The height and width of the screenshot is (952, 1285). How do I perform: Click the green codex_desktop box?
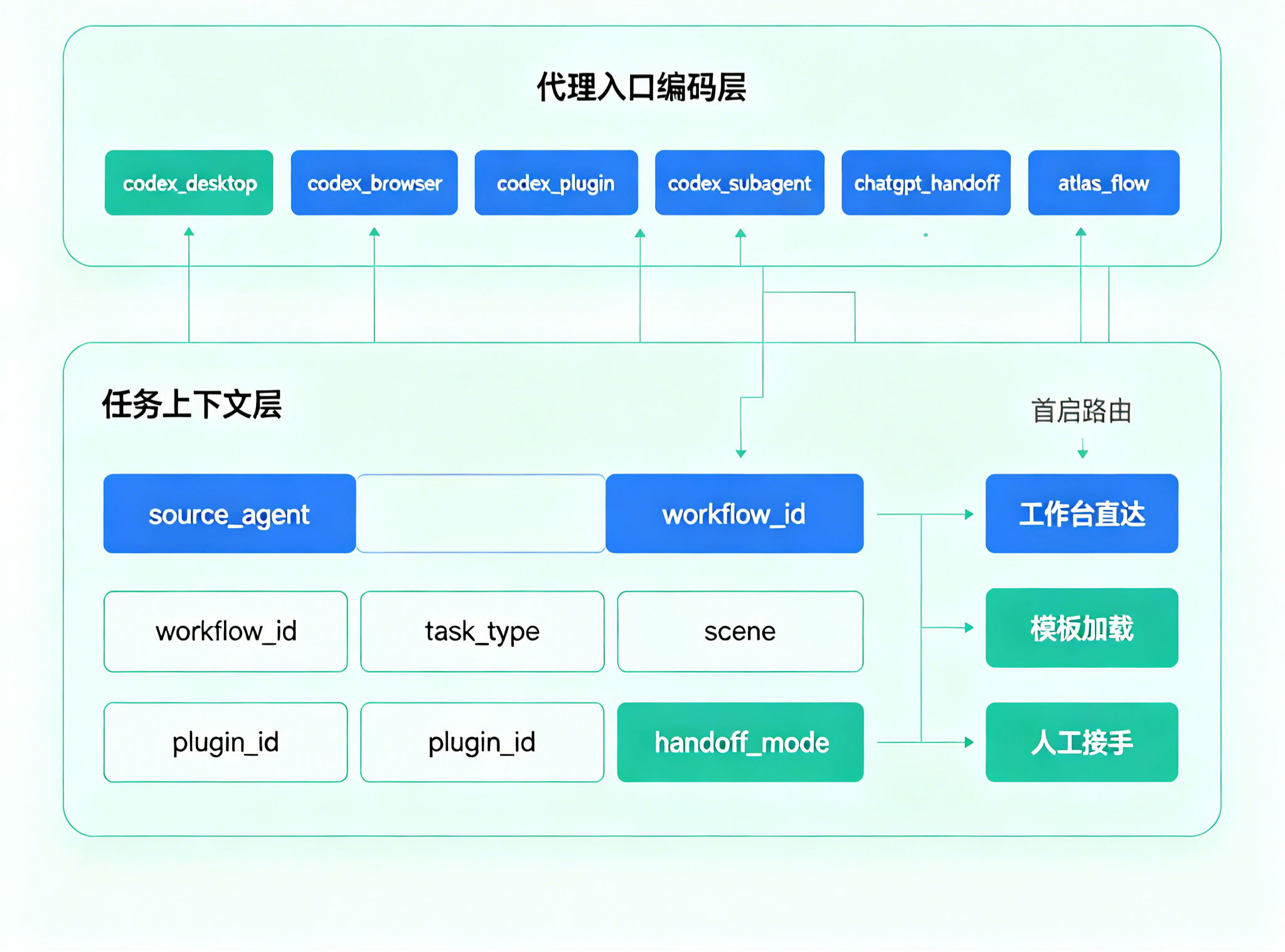pyautogui.click(x=189, y=183)
